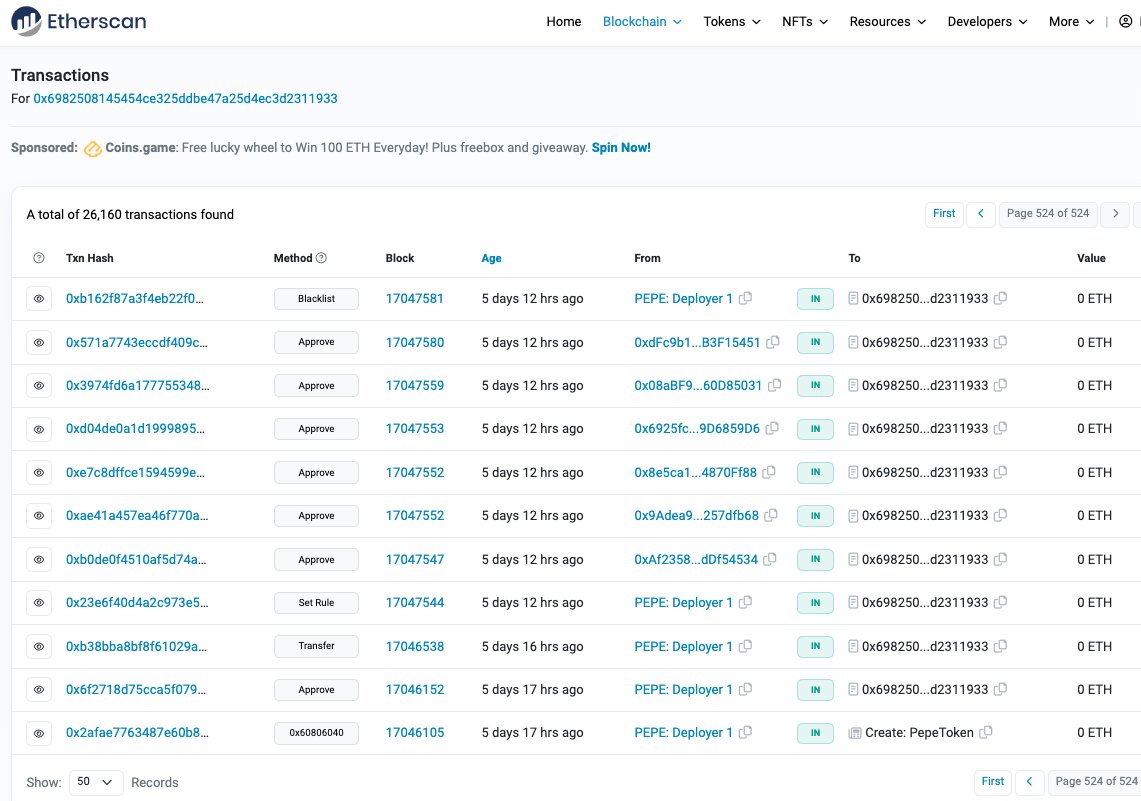Click the bottom First page button
This screenshot has width=1141, height=801.
993,782
